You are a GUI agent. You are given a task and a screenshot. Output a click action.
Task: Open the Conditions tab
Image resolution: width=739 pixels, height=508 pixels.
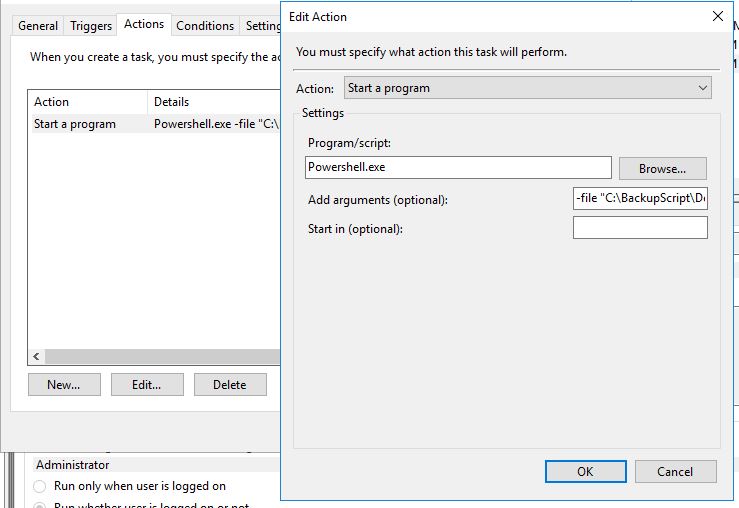[x=205, y=25]
